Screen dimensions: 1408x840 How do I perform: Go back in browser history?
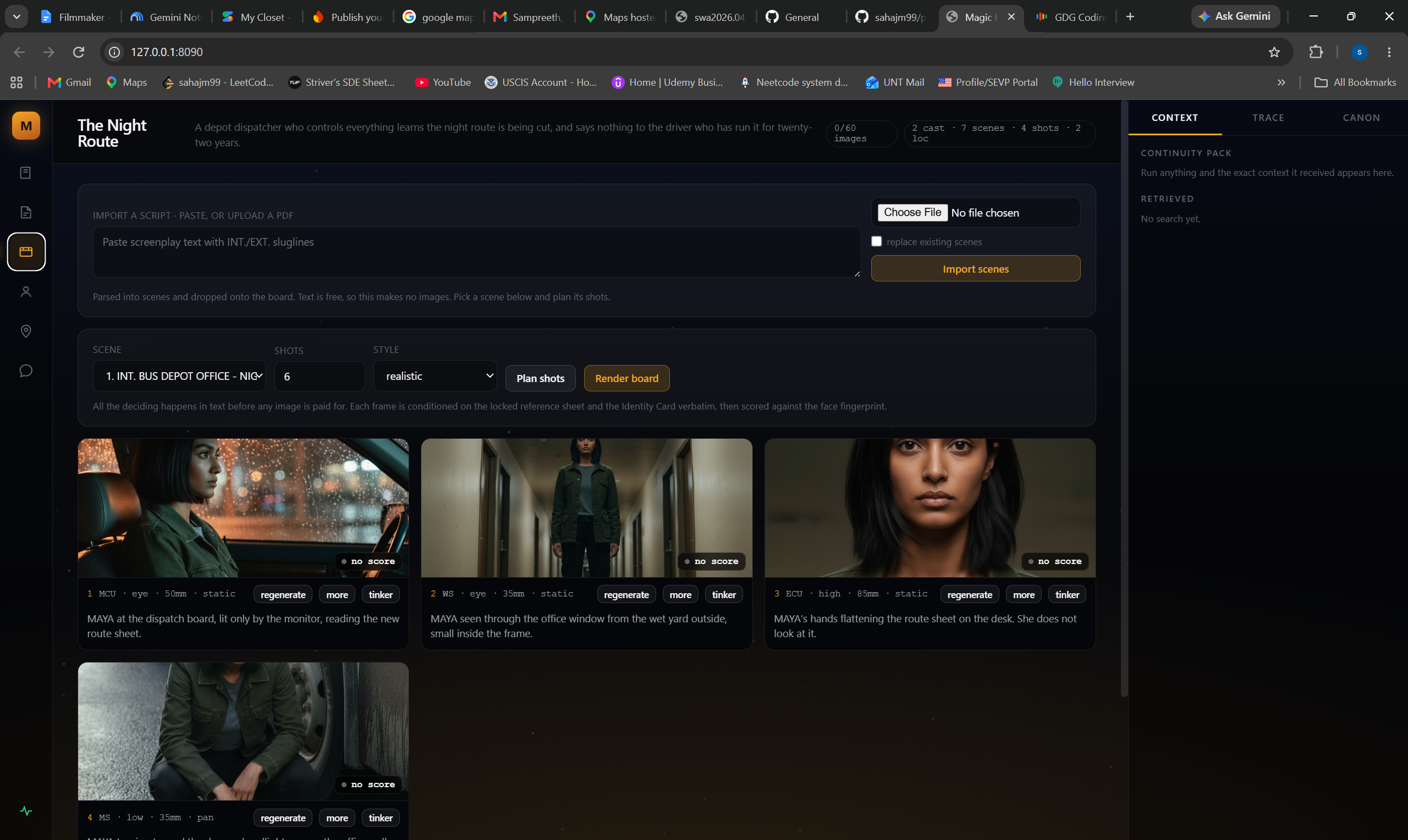(19, 52)
